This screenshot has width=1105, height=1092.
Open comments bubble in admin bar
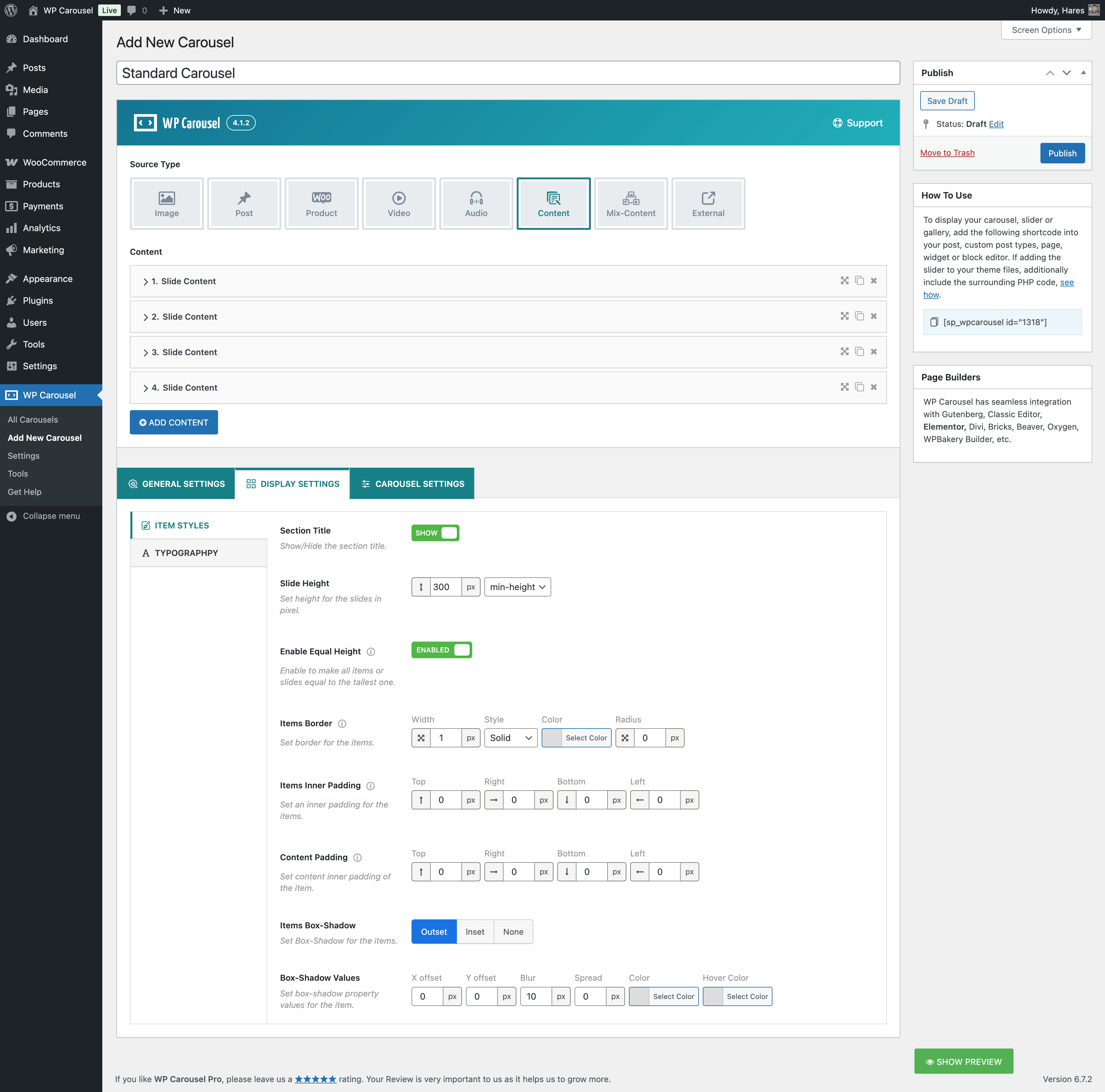point(137,10)
